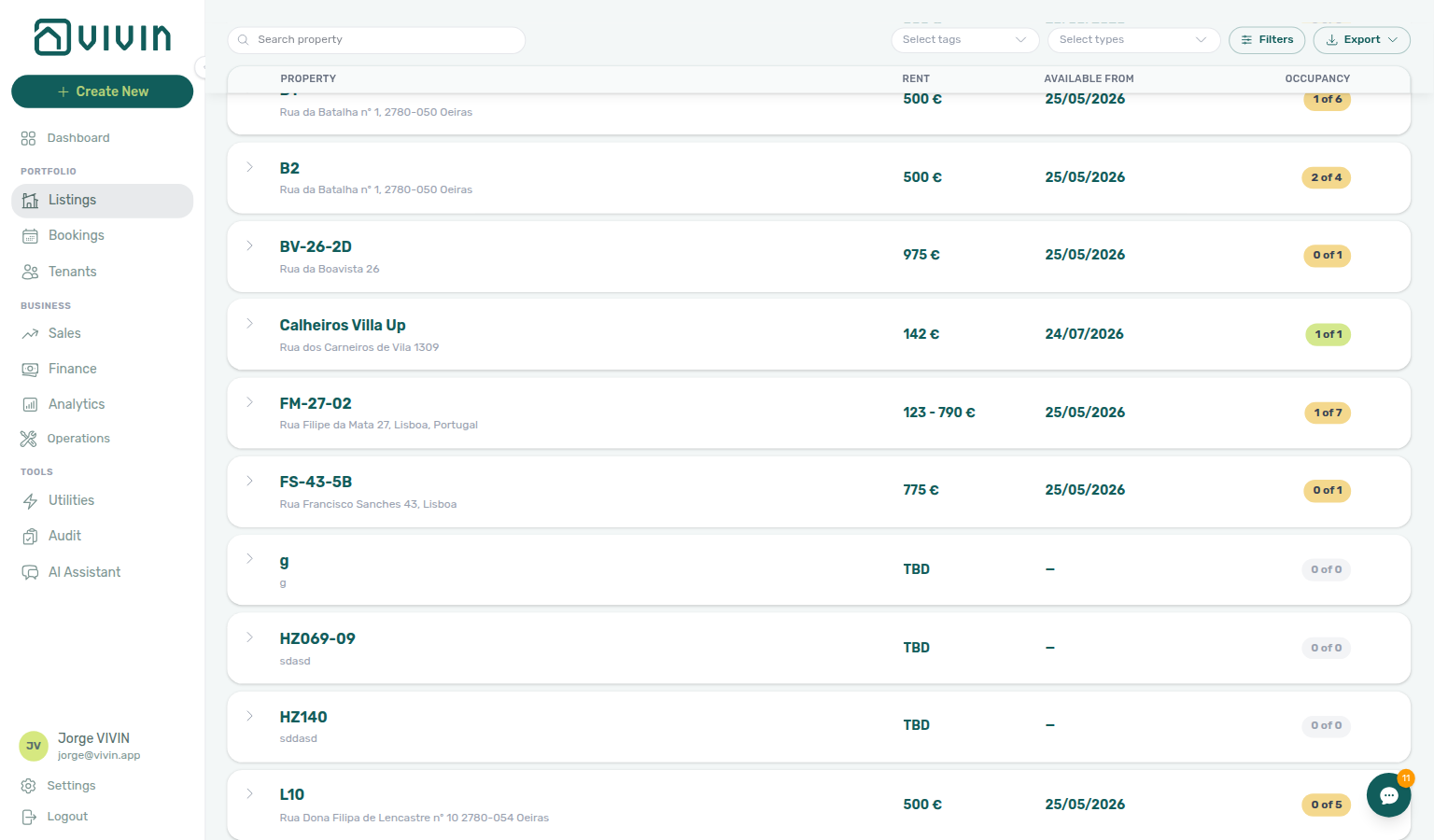Click Logout link
1434x840 pixels.
67,817
